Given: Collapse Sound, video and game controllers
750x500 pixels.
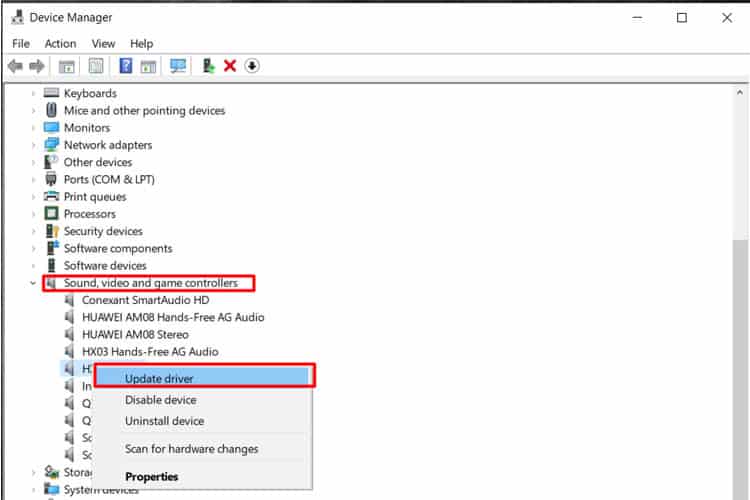Looking at the screenshot, I should click(x=33, y=283).
